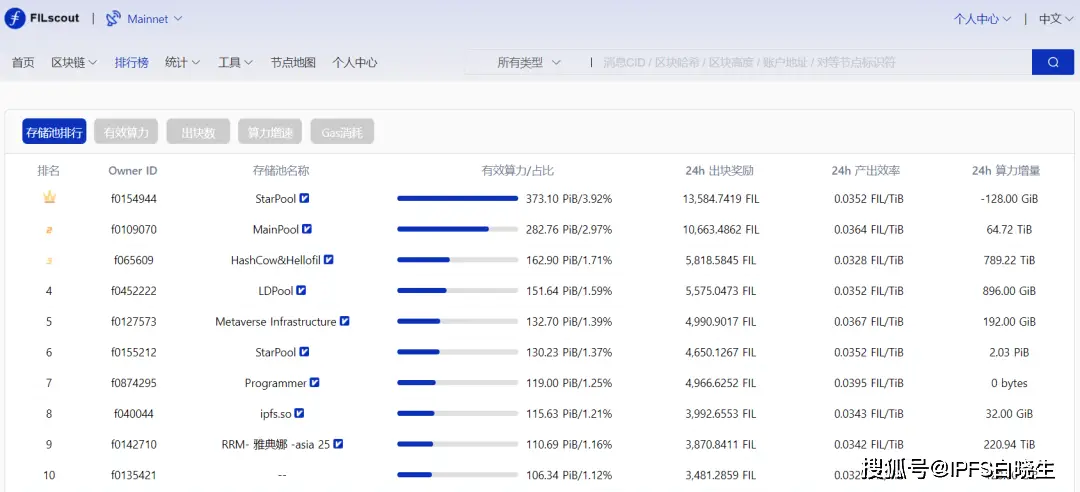Switch to the 出块数 tab

click(198, 132)
